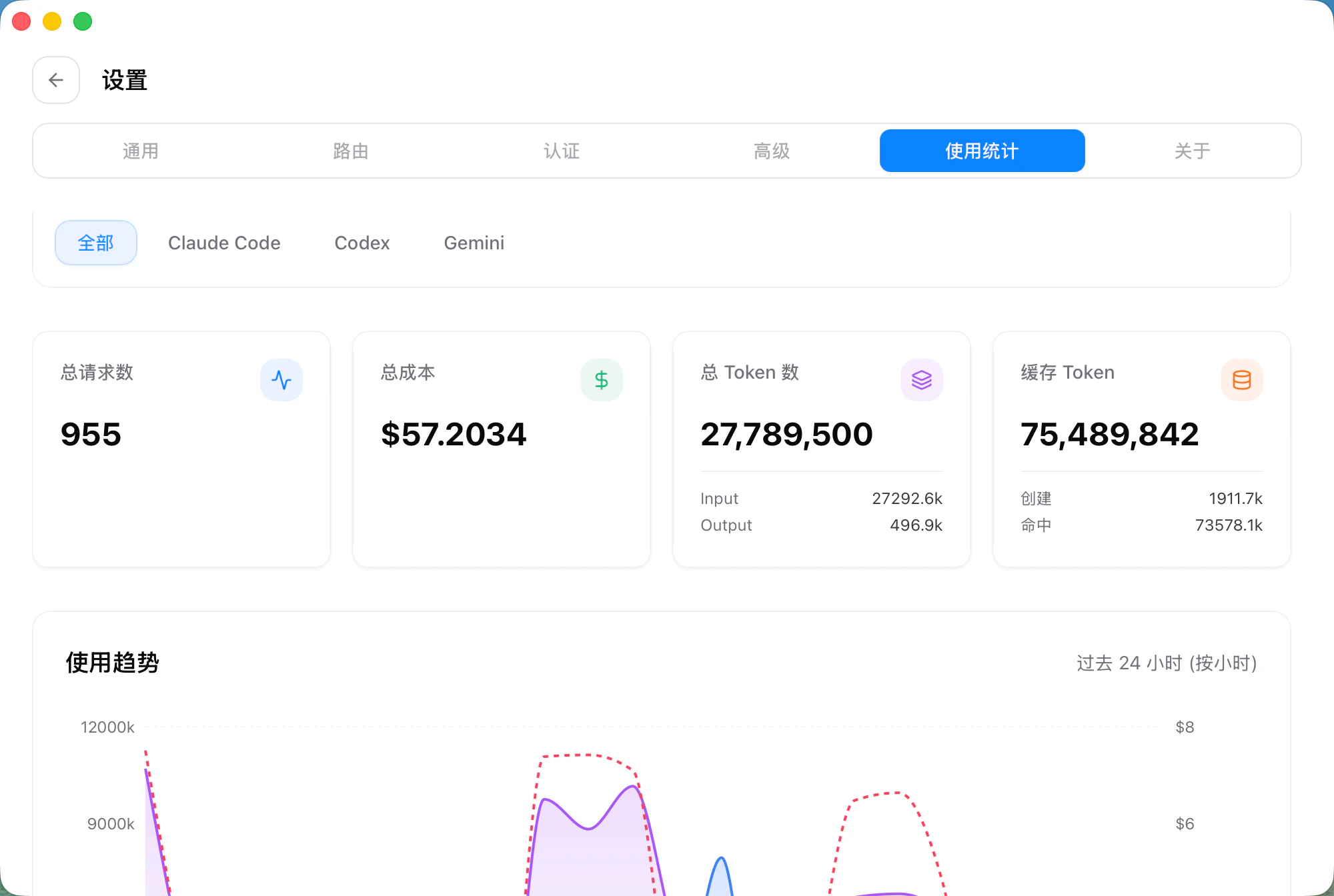Click the red close window button
This screenshot has width=1334, height=896.
pos(21,21)
